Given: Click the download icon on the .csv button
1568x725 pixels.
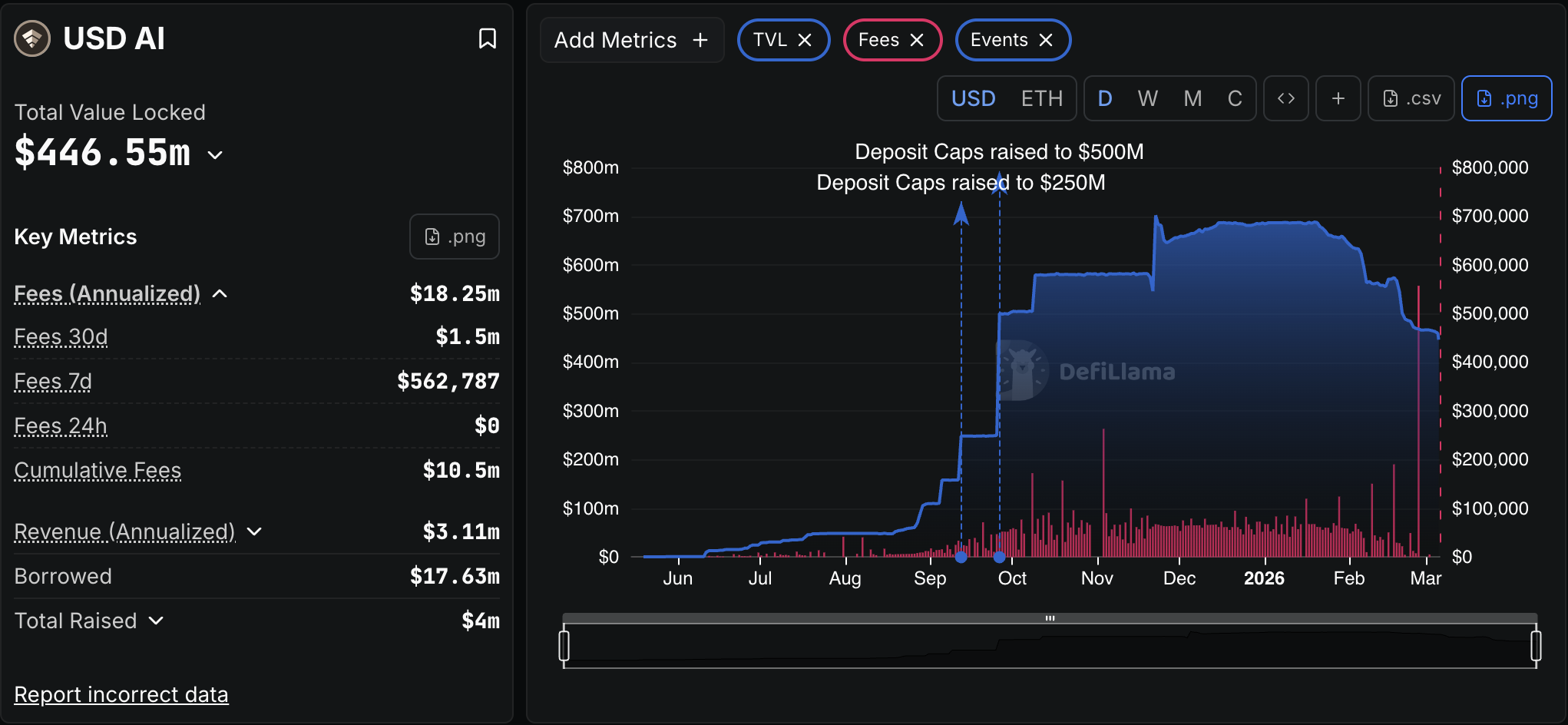Looking at the screenshot, I should pos(1391,98).
